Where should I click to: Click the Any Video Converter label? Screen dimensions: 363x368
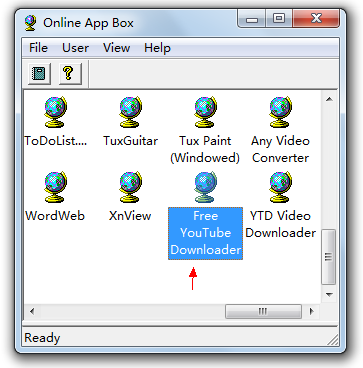click(x=280, y=149)
